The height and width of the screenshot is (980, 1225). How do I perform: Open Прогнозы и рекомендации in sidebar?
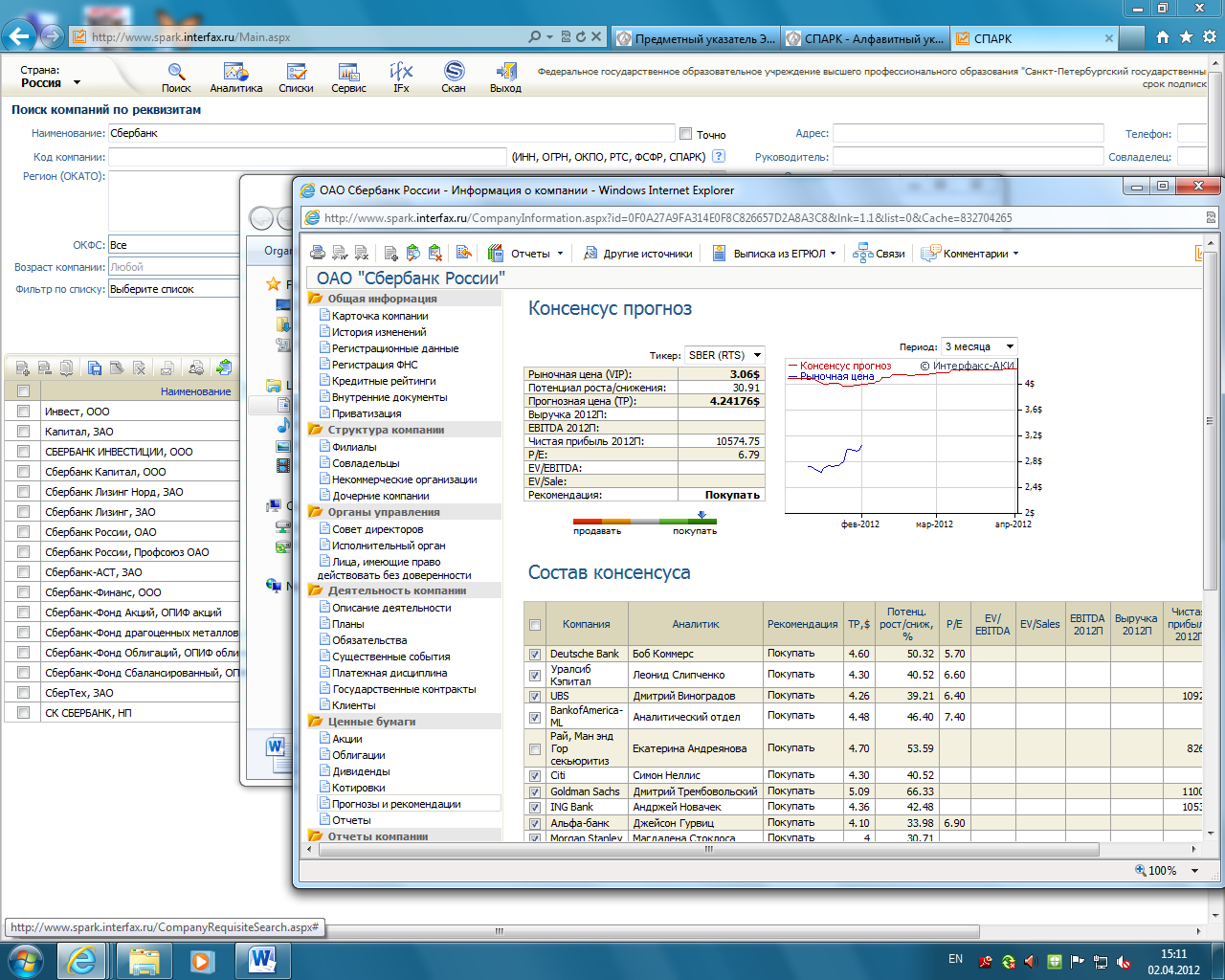tap(396, 804)
